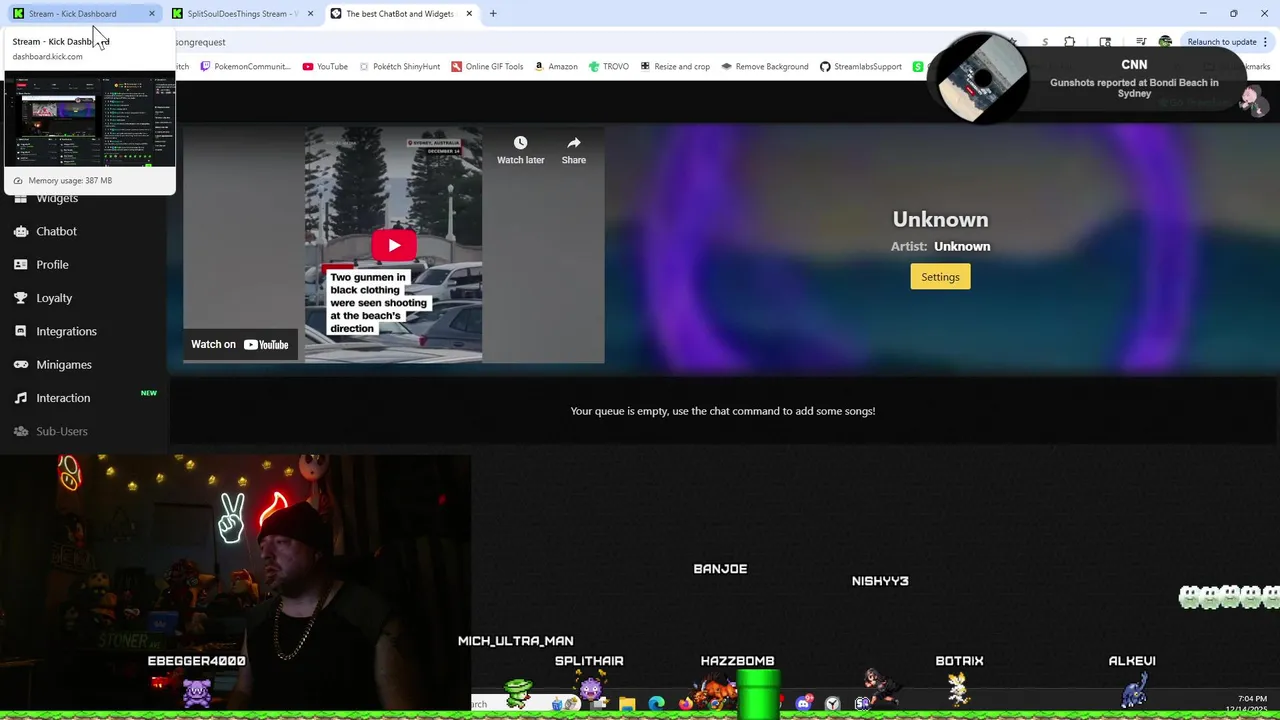
Task: Open the Chrome profile avatar
Action: (x=1165, y=42)
